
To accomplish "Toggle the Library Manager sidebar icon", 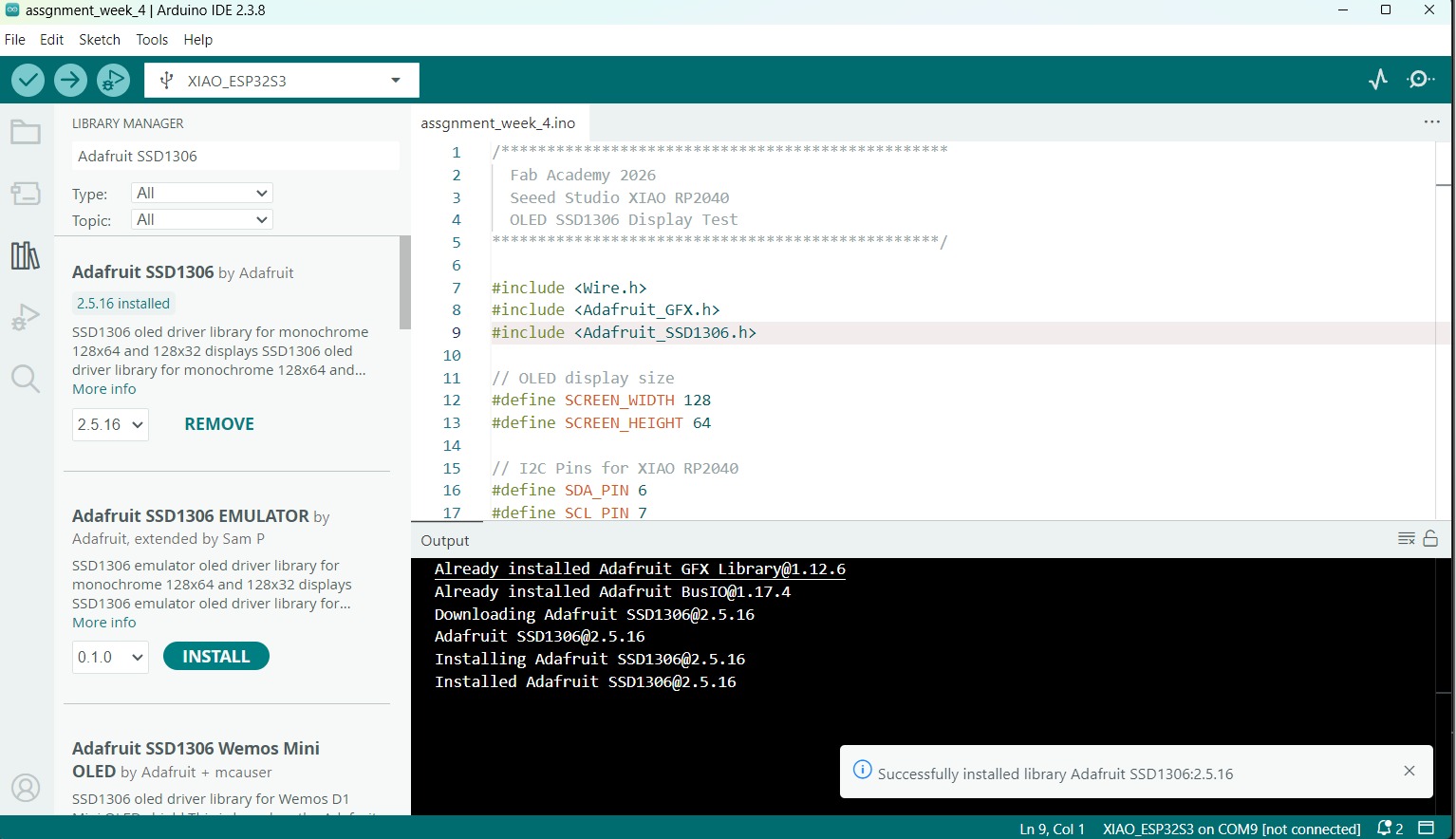I will 26,254.
